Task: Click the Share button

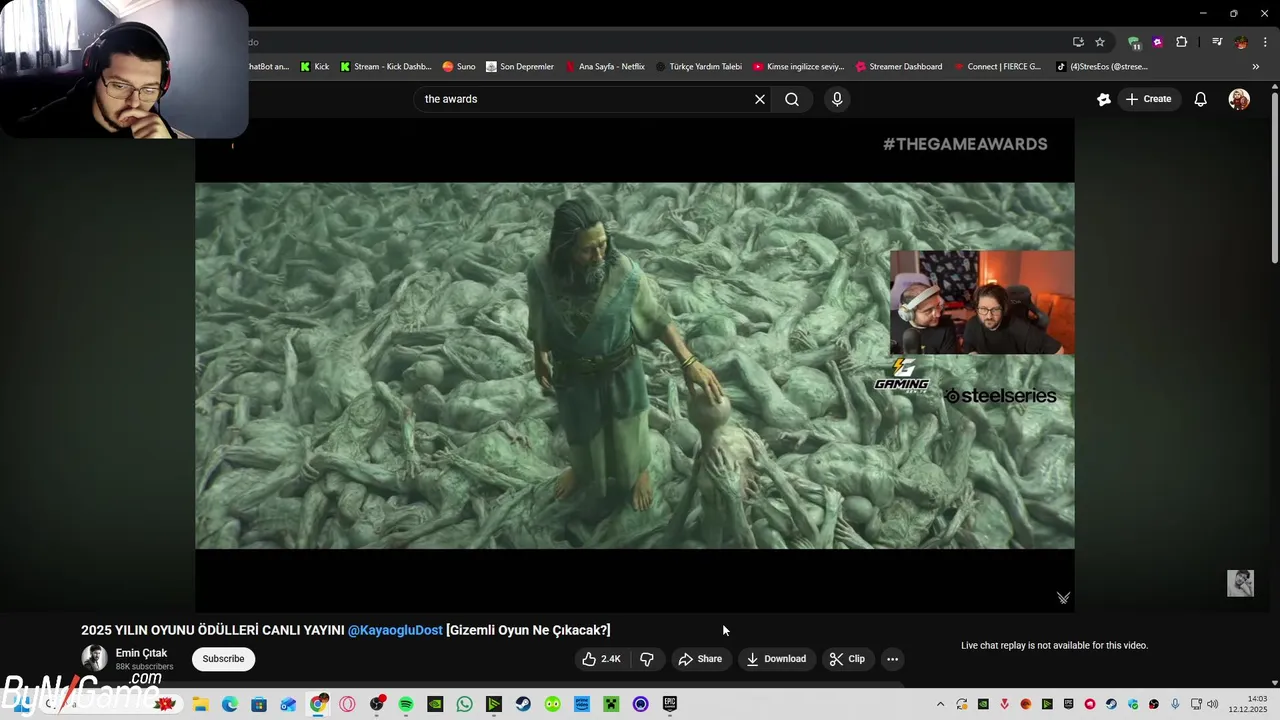Action: coord(700,659)
